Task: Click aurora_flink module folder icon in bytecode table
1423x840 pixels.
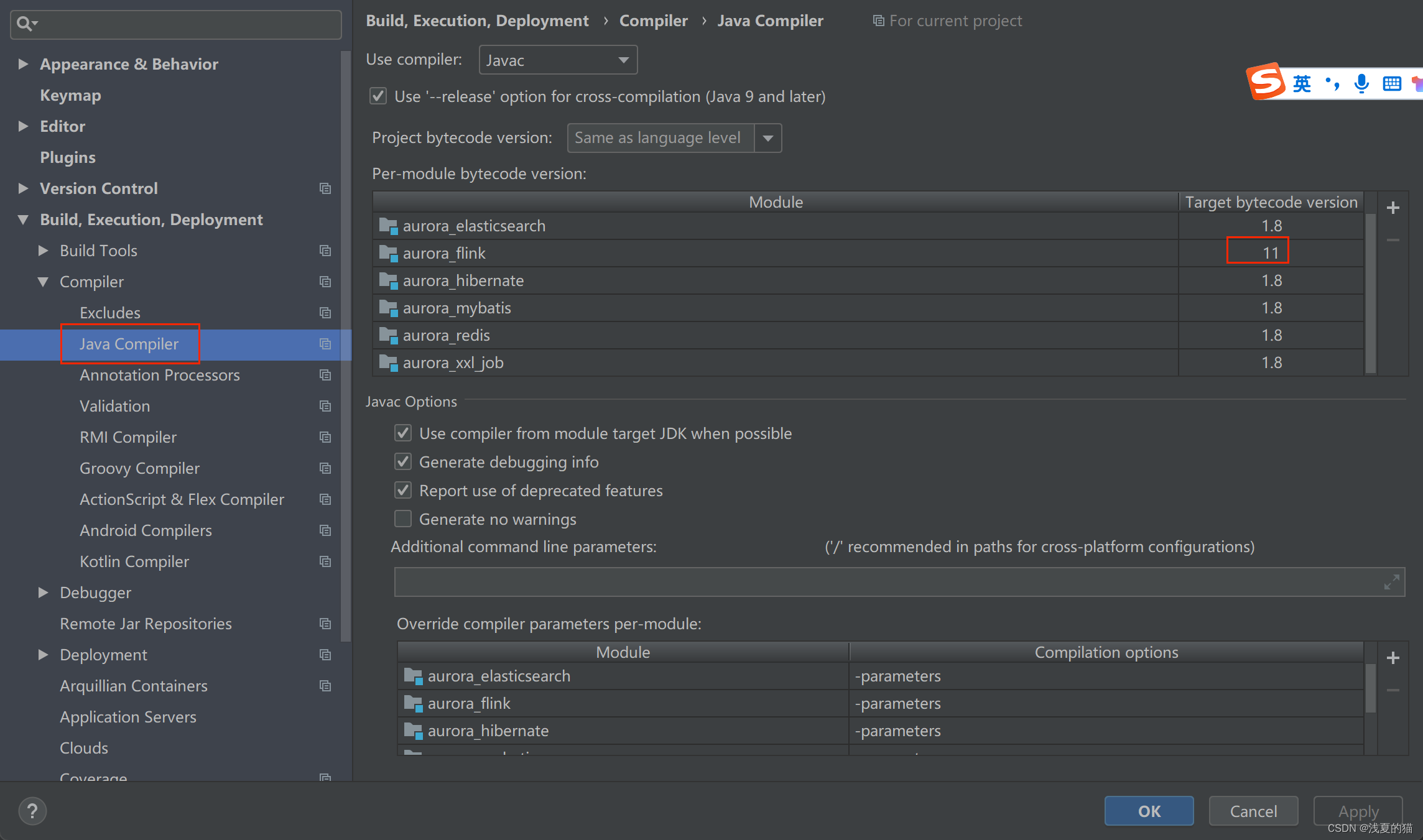Action: [388, 253]
